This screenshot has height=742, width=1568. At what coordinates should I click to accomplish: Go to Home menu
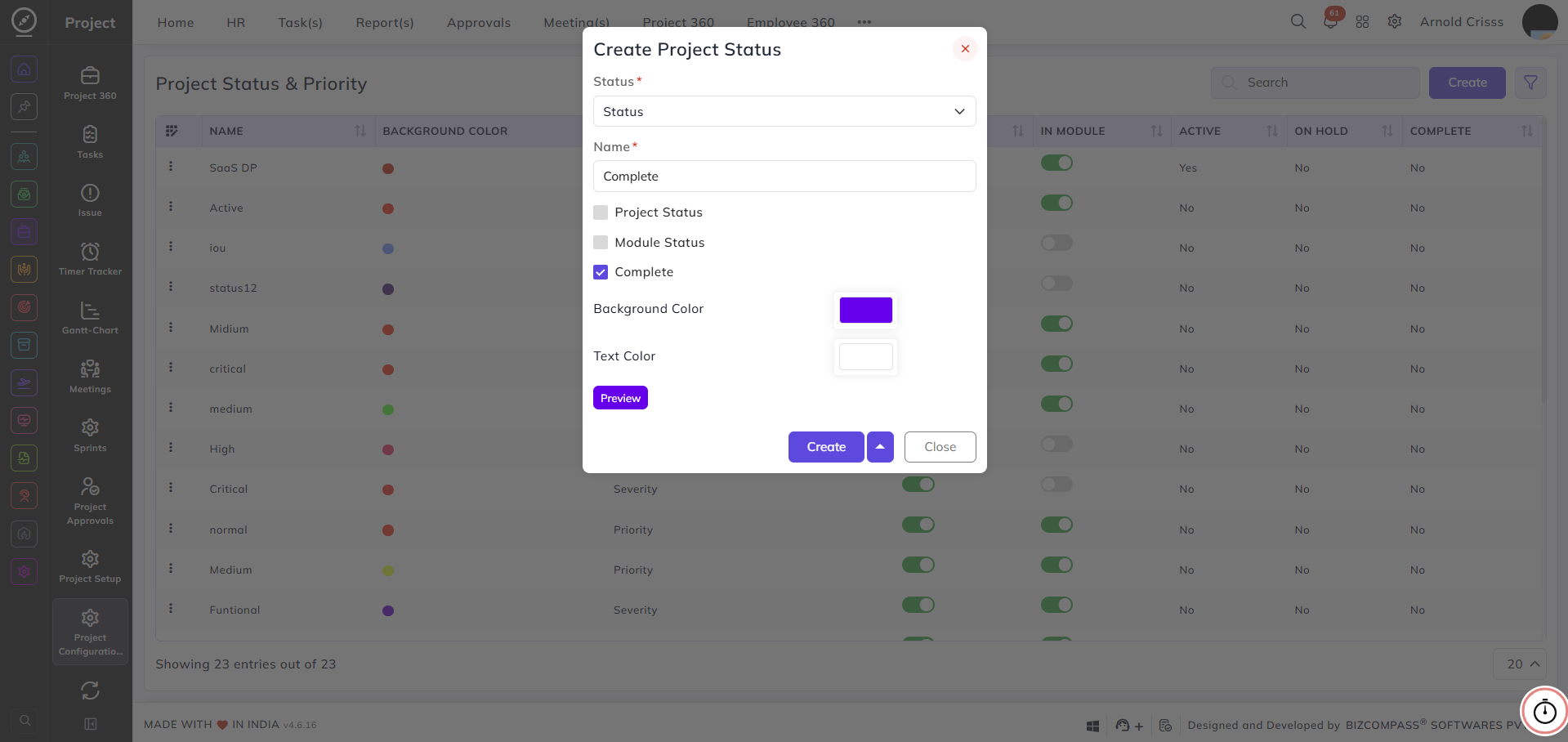click(176, 23)
